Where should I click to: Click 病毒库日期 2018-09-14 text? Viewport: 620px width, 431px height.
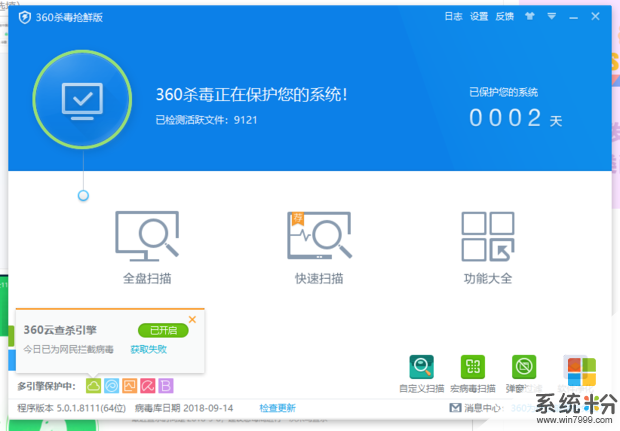tap(184, 408)
